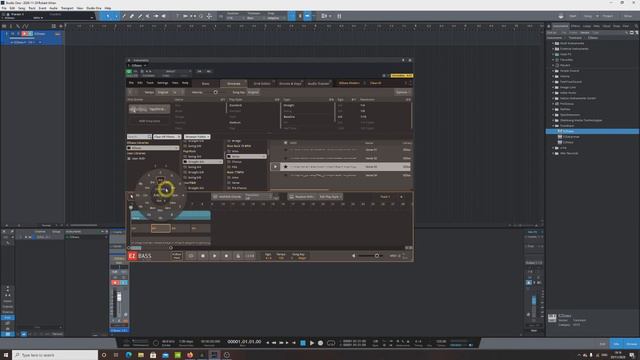Arm record on the EZbass track
The image size is (640, 360).
tap(24, 34)
